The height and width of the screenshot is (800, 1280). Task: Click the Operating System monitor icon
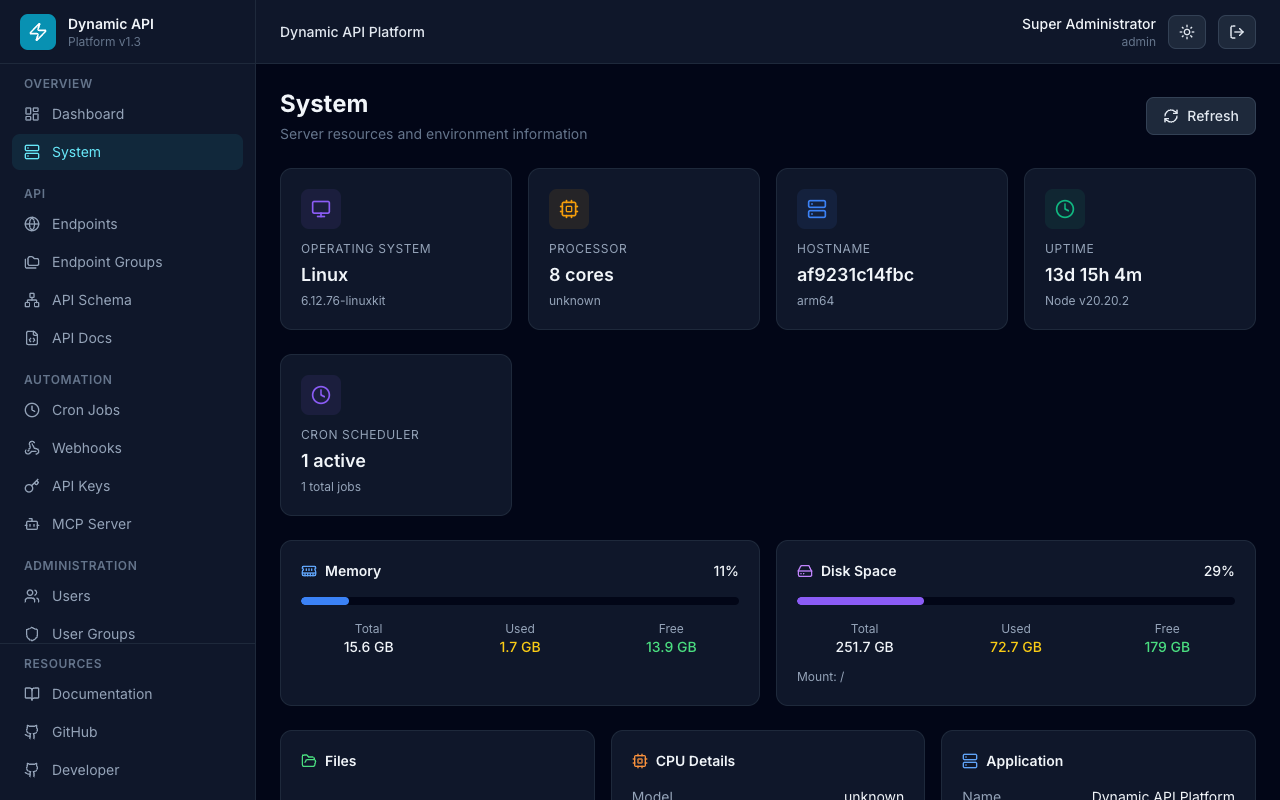click(x=321, y=209)
